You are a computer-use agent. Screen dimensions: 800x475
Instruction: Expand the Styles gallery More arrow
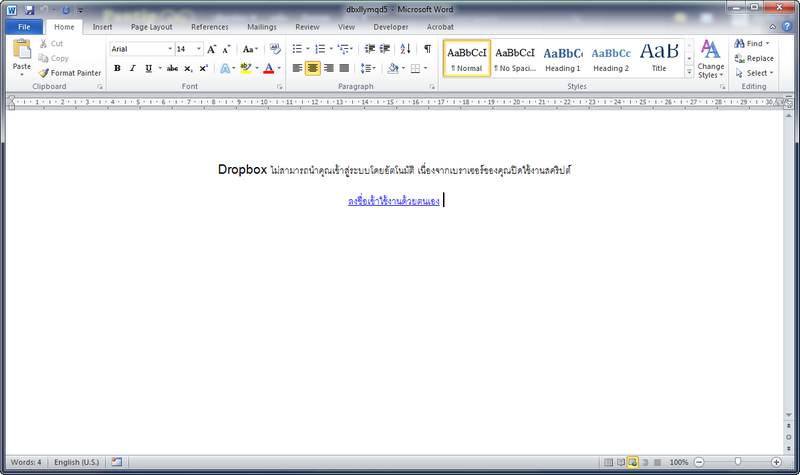tap(689, 72)
